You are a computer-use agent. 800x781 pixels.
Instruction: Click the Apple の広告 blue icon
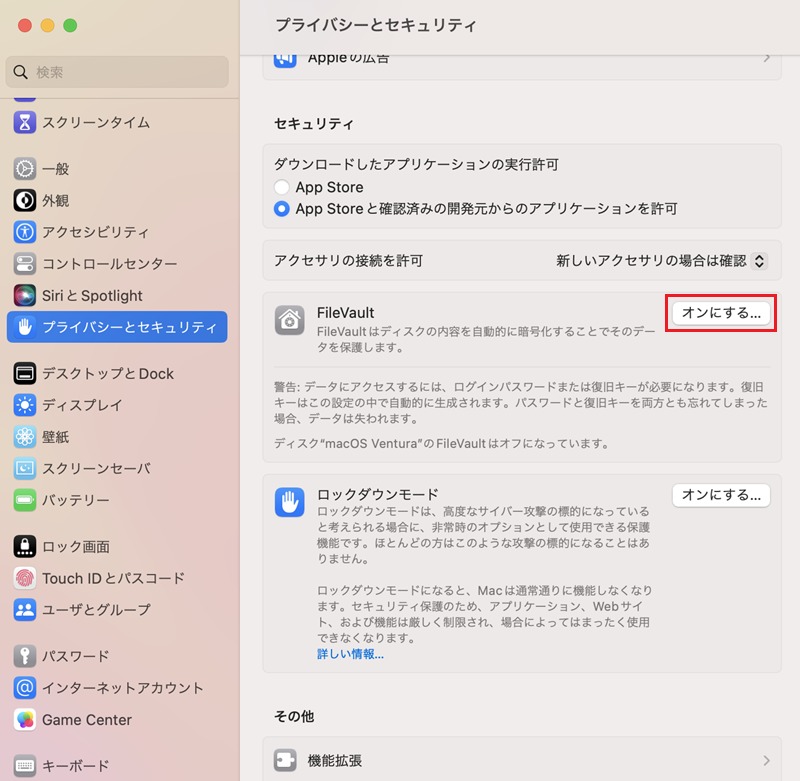pos(285,60)
